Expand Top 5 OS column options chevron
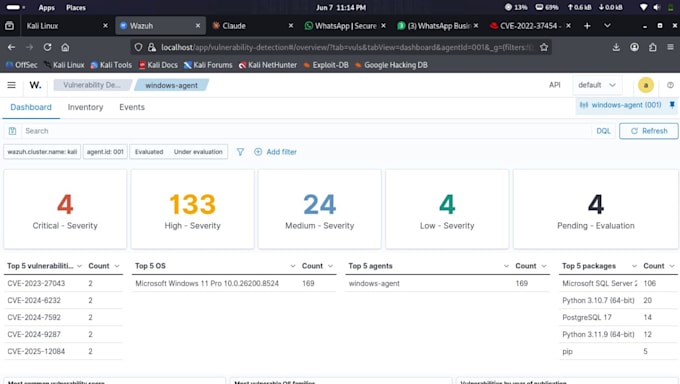The image size is (680, 384). (293, 266)
